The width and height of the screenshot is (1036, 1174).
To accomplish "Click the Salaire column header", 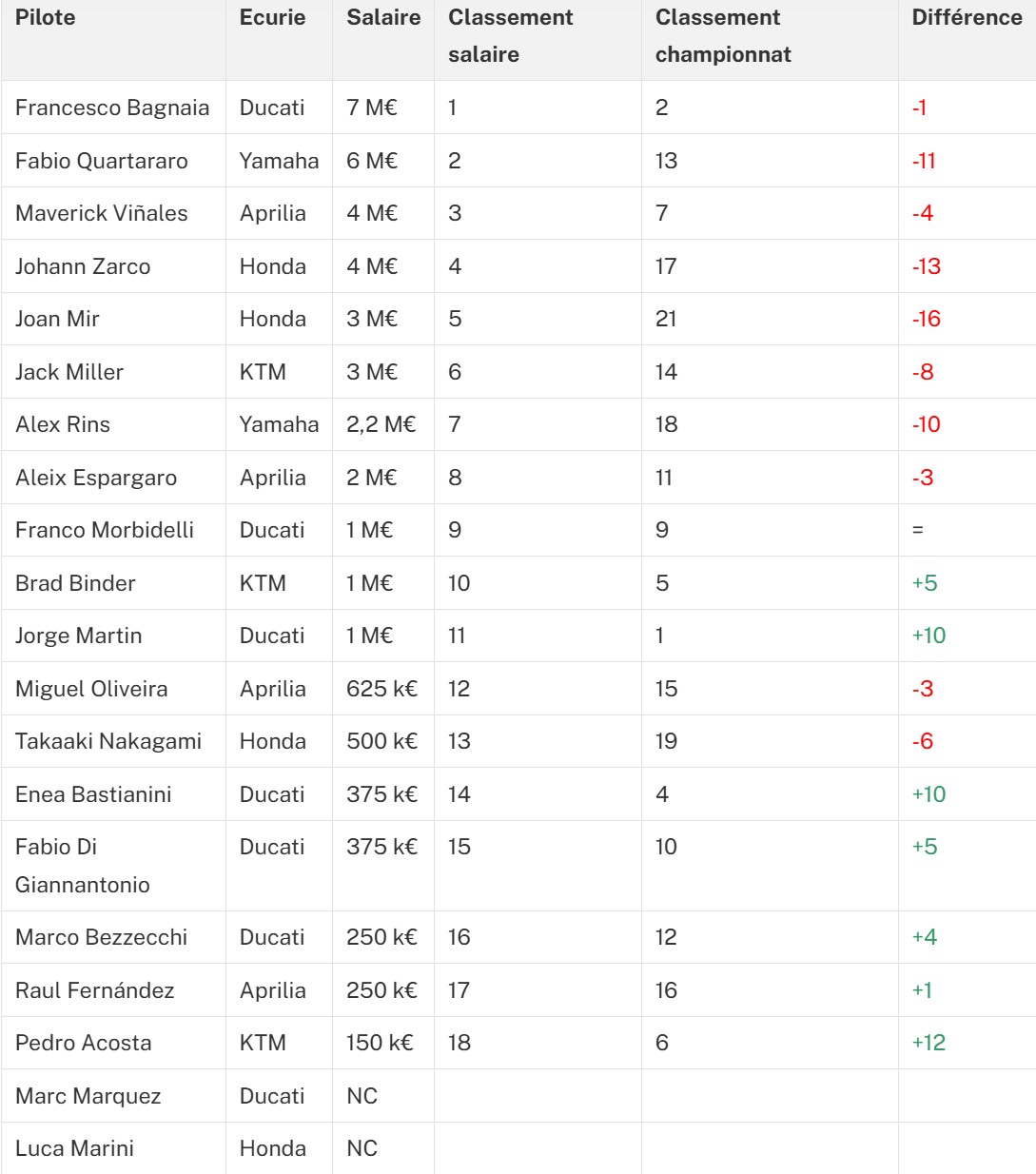I will (x=383, y=18).
